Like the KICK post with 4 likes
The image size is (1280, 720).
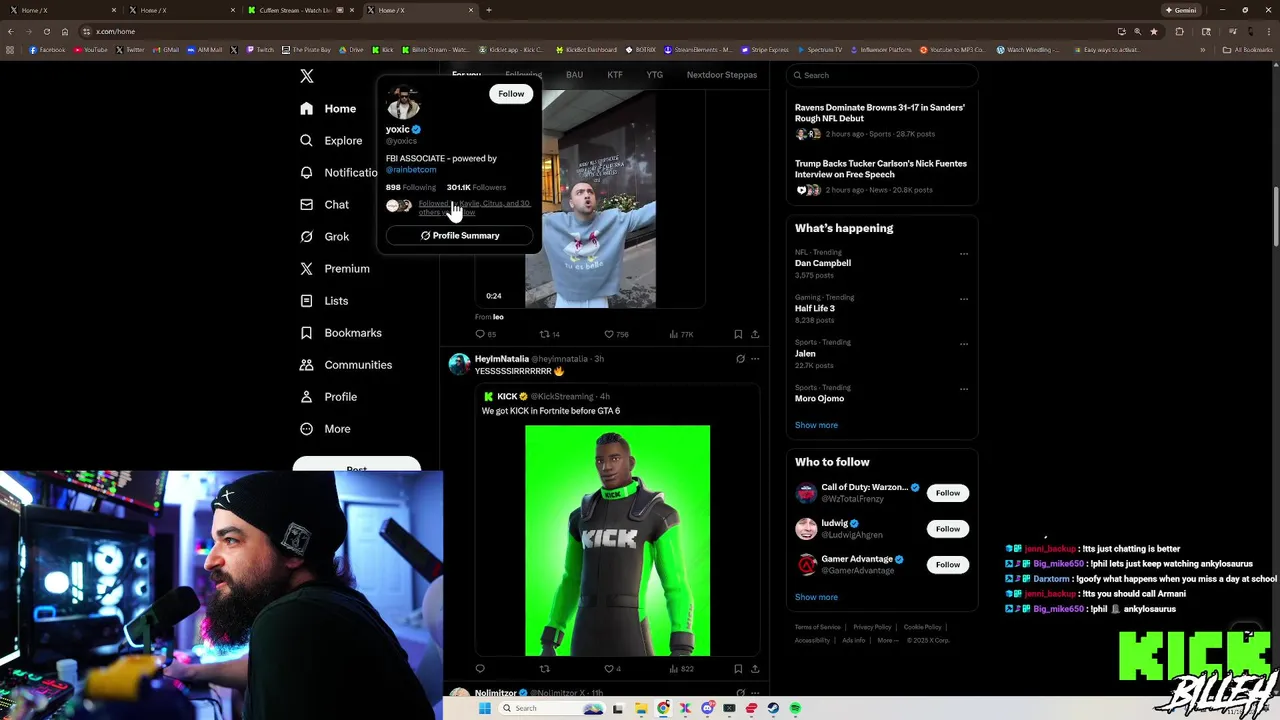pos(612,668)
